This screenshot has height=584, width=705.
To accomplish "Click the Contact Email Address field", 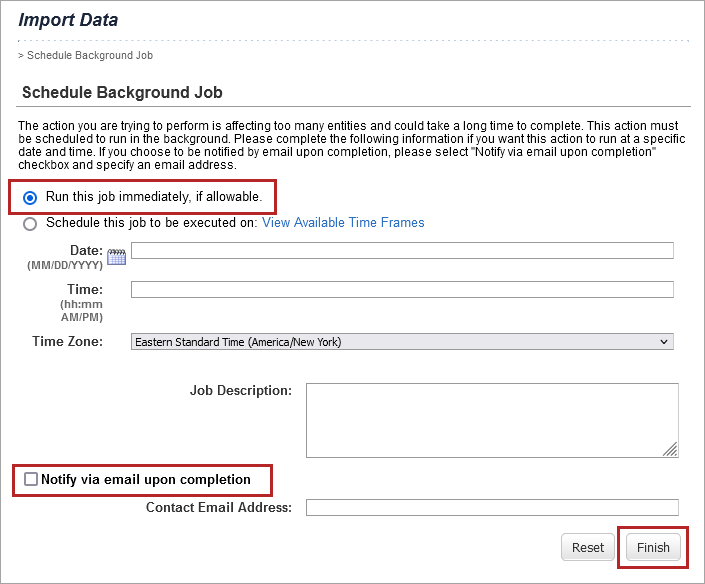I will tap(492, 507).
